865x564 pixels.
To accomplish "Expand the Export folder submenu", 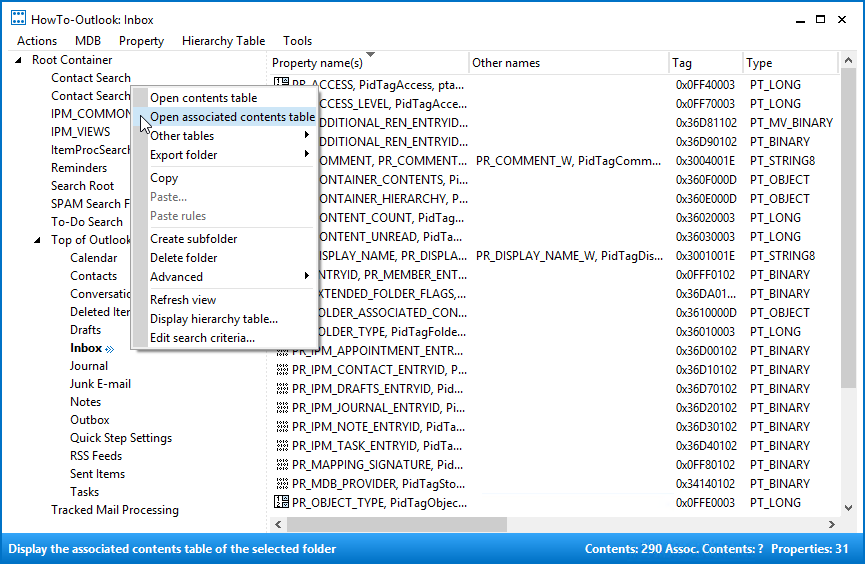I will click(307, 154).
